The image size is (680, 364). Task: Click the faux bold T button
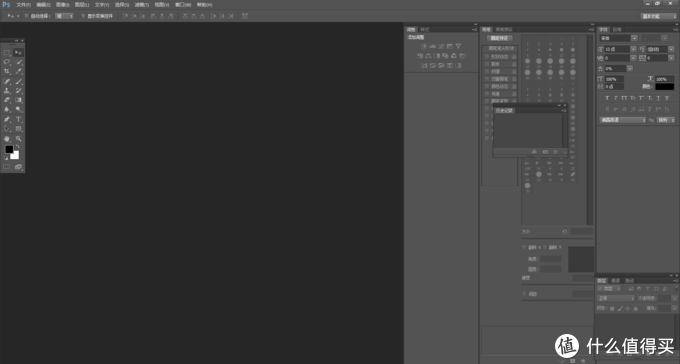click(607, 98)
